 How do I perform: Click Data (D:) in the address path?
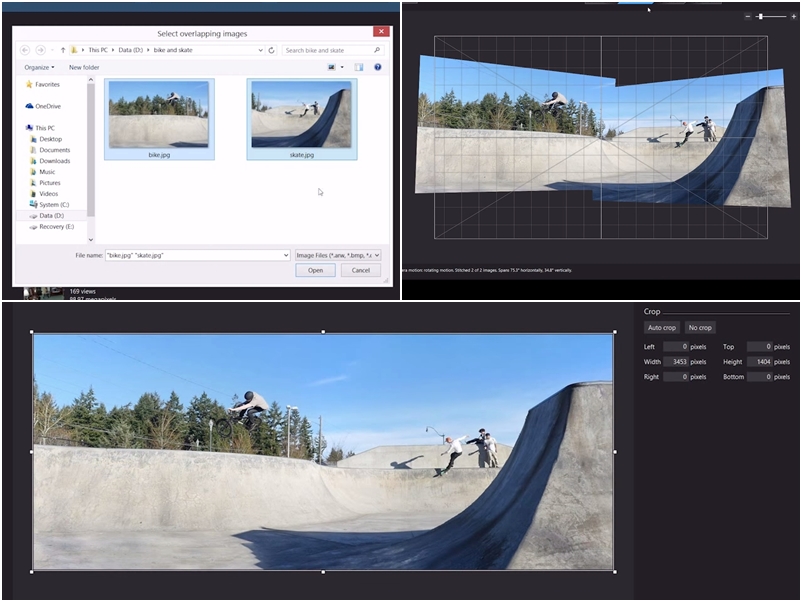point(131,50)
